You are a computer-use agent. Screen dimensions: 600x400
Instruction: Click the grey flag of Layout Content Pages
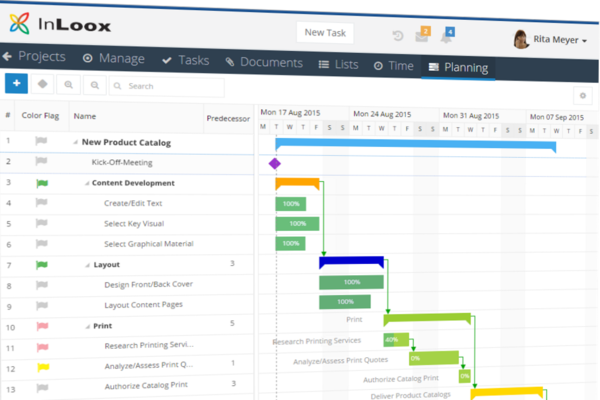point(42,305)
